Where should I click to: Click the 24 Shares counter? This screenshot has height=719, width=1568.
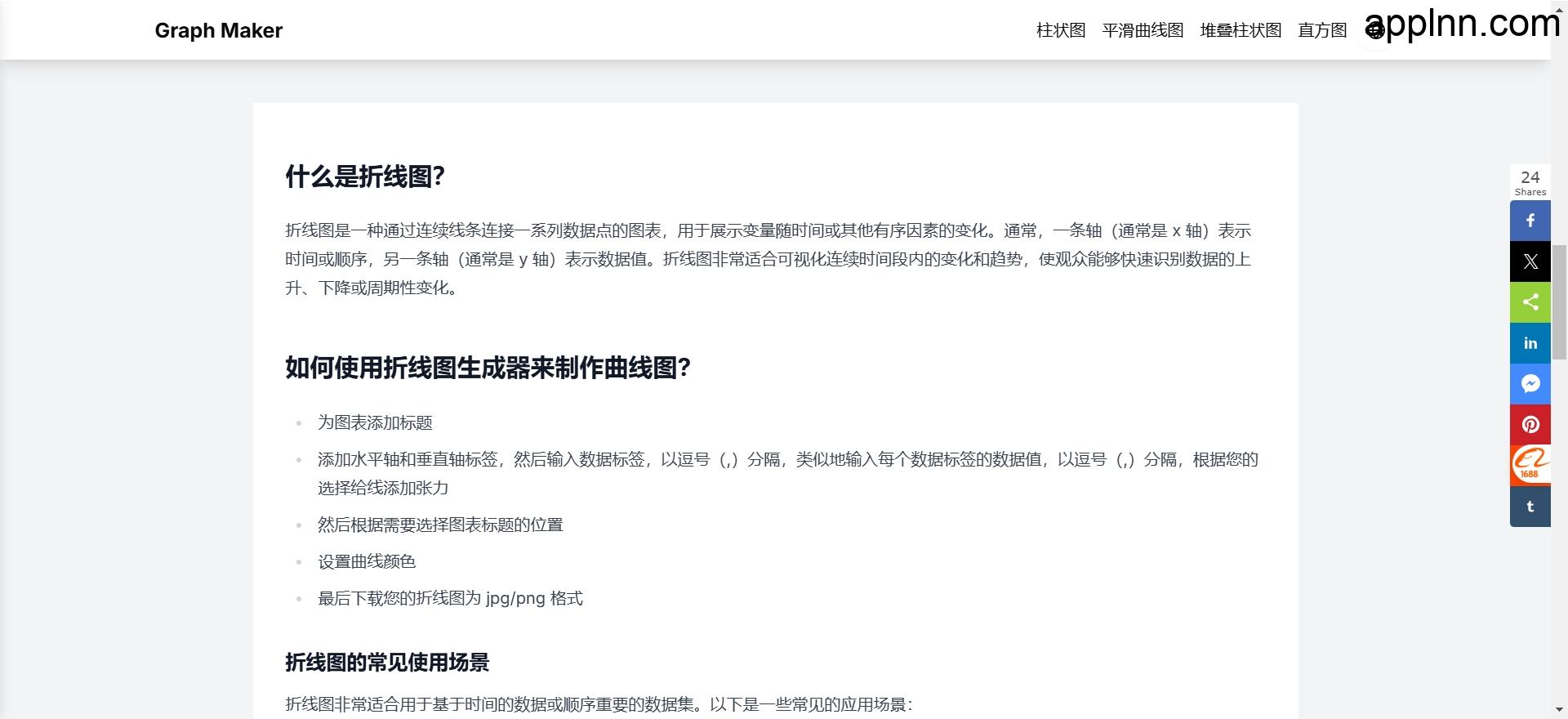tap(1530, 182)
